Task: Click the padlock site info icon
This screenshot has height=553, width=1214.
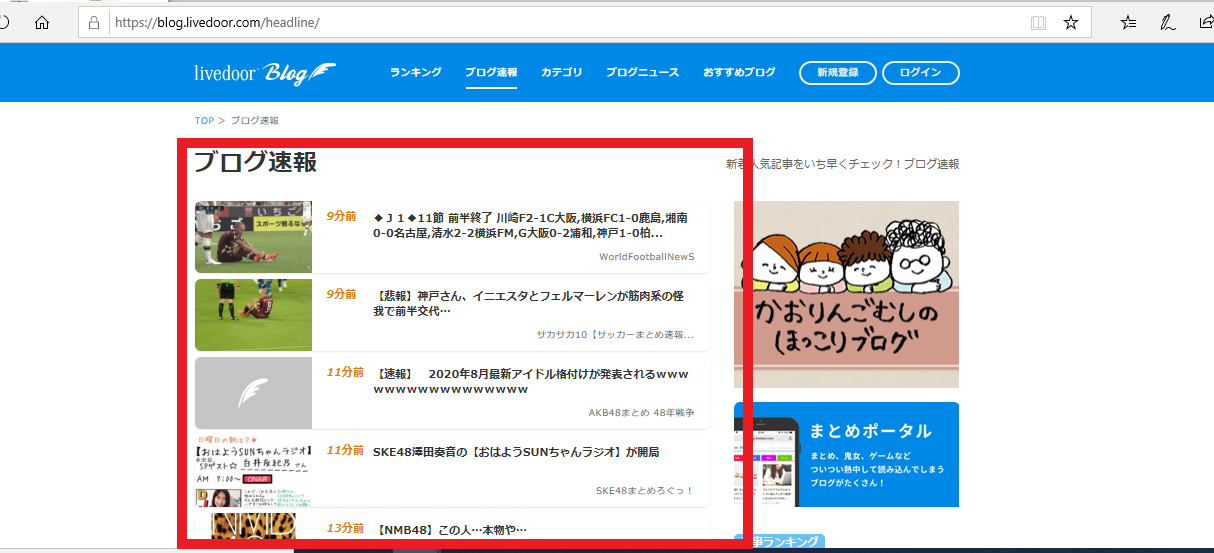Action: pos(94,22)
